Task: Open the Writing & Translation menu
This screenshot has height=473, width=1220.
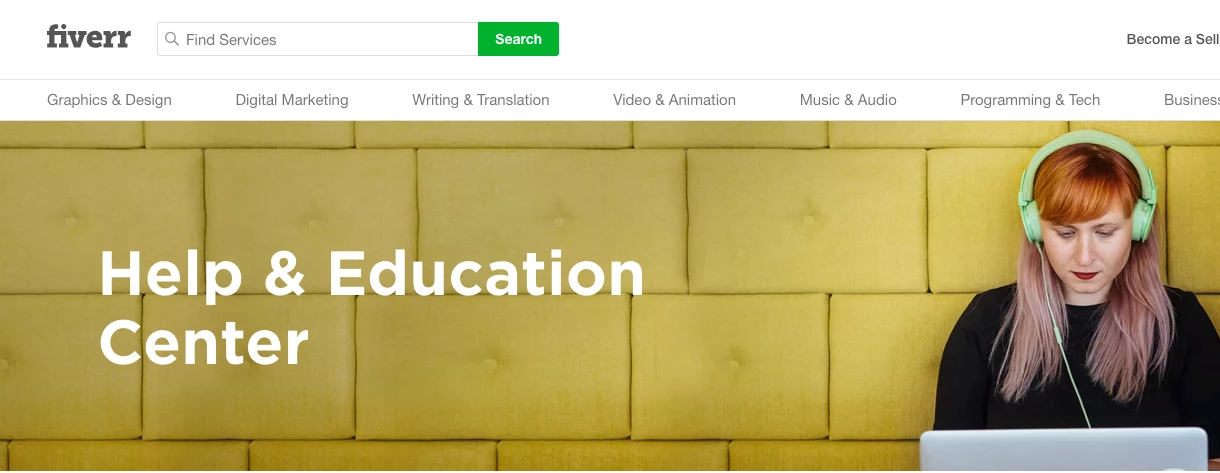Action: coord(481,100)
